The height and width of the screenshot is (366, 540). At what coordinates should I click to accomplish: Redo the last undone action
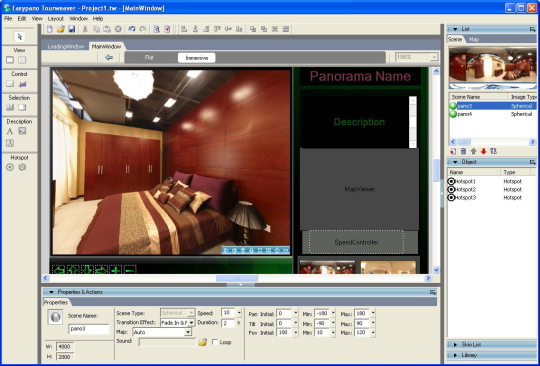coord(143,29)
